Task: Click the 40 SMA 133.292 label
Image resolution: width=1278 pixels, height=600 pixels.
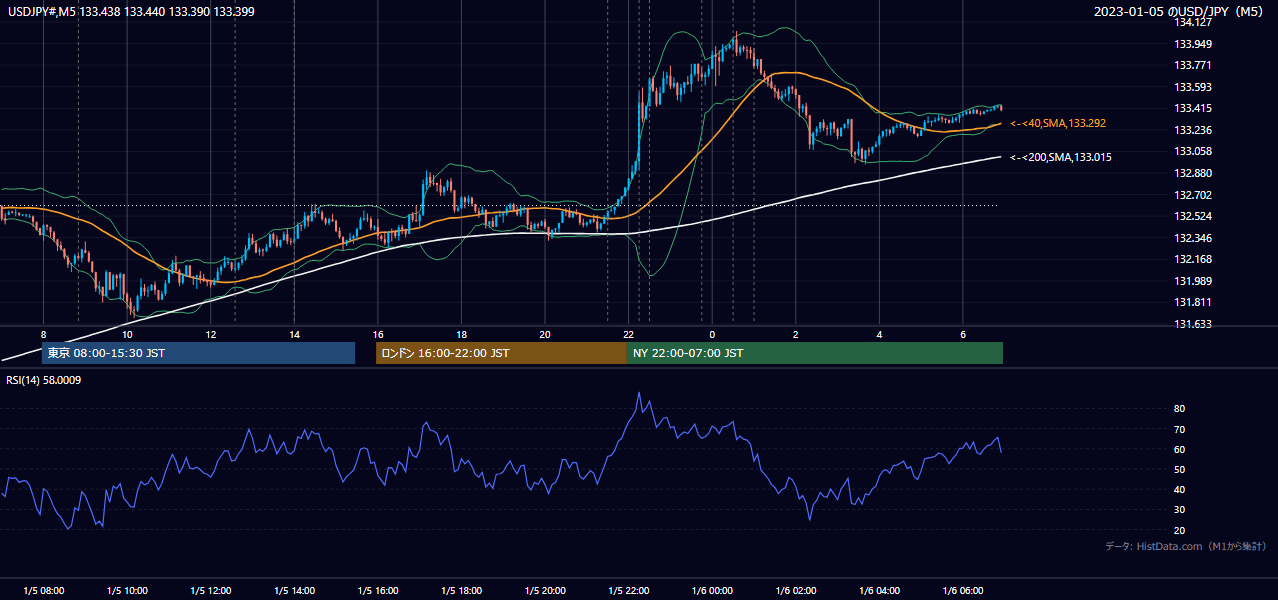Action: (x=1057, y=123)
